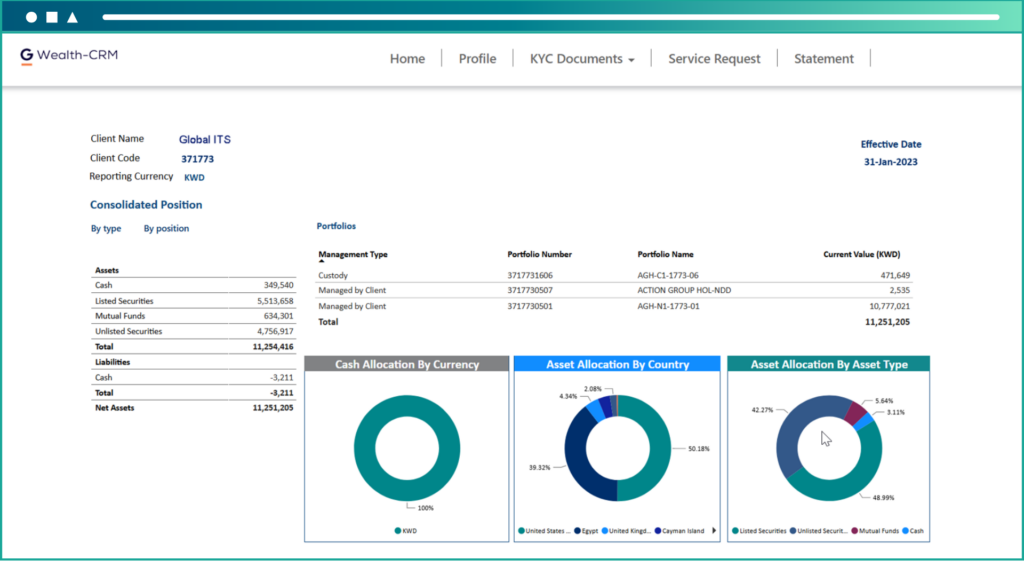Click the United States legend color dot

pos(522,531)
